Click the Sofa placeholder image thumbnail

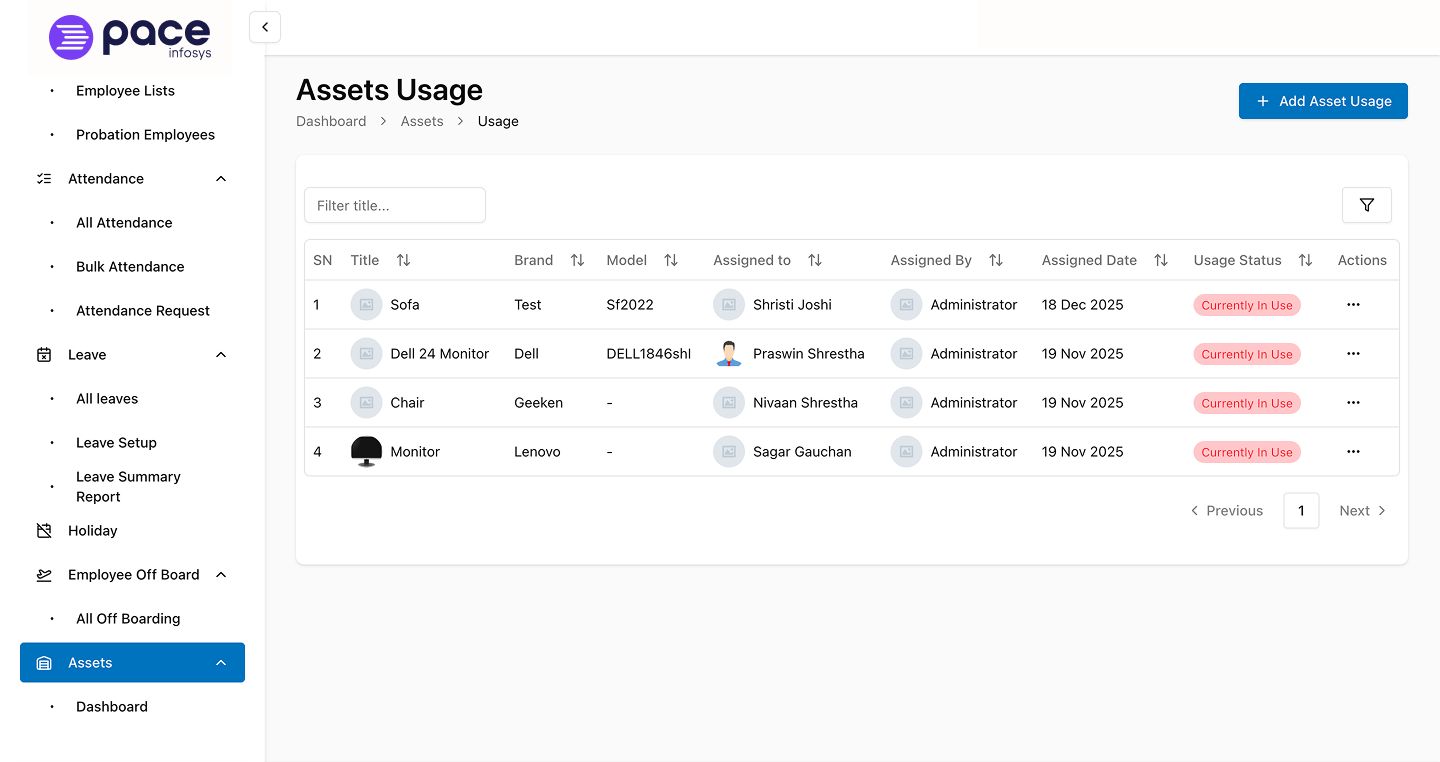[x=367, y=305]
